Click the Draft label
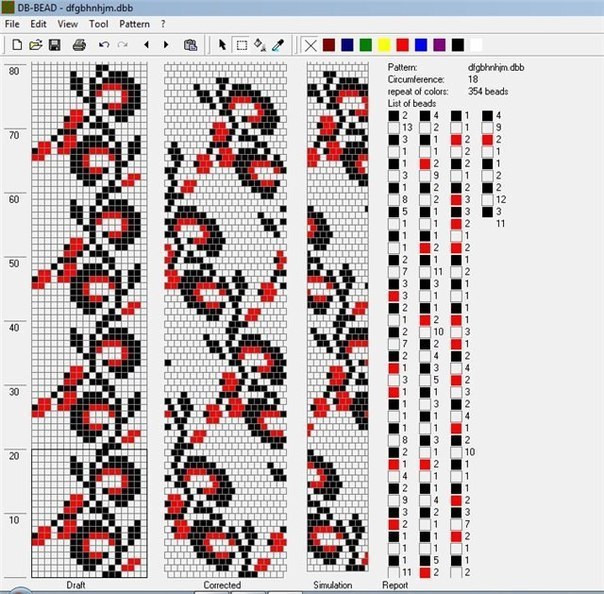 tap(76, 585)
